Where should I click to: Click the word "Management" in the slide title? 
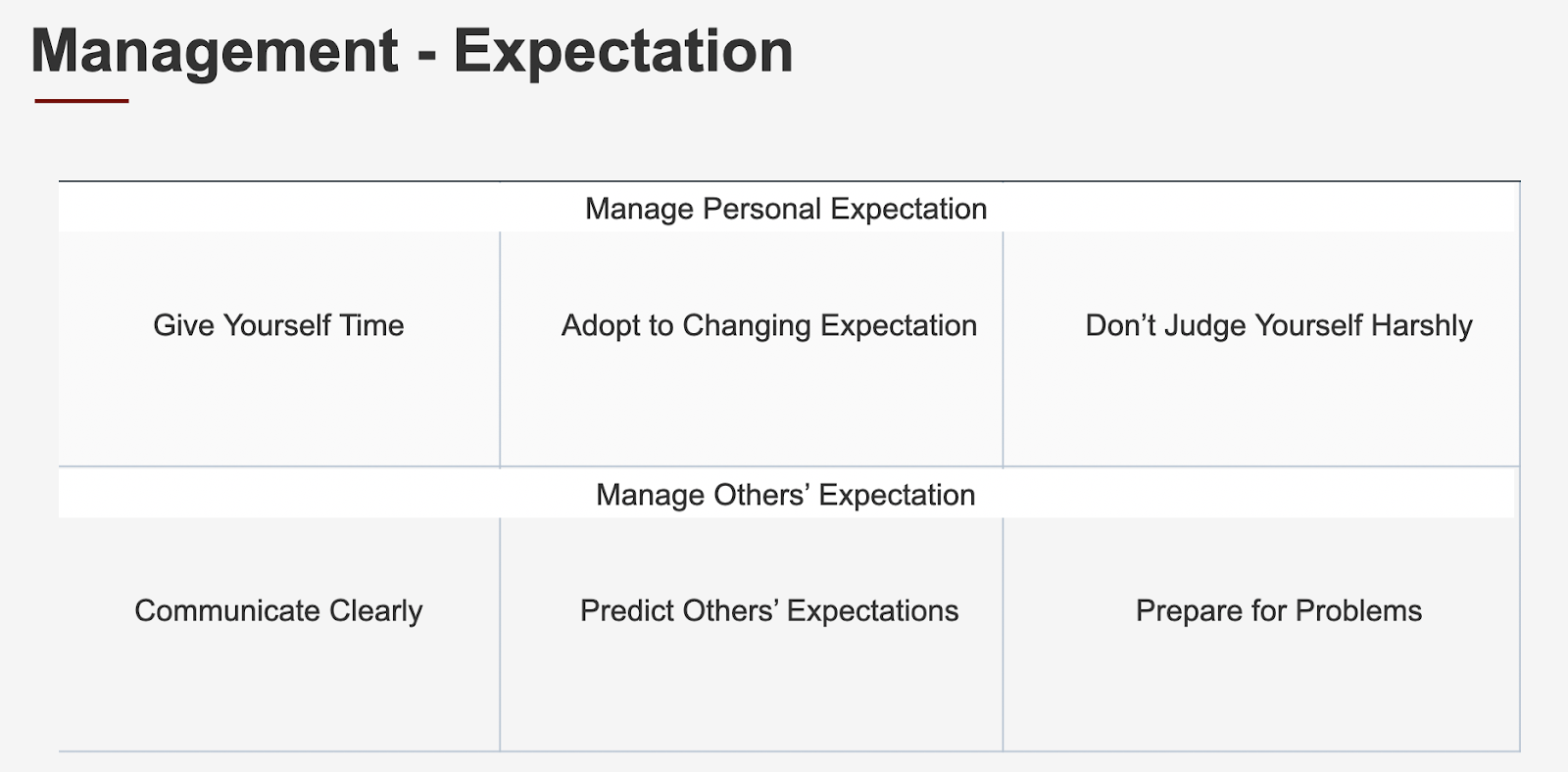215,51
